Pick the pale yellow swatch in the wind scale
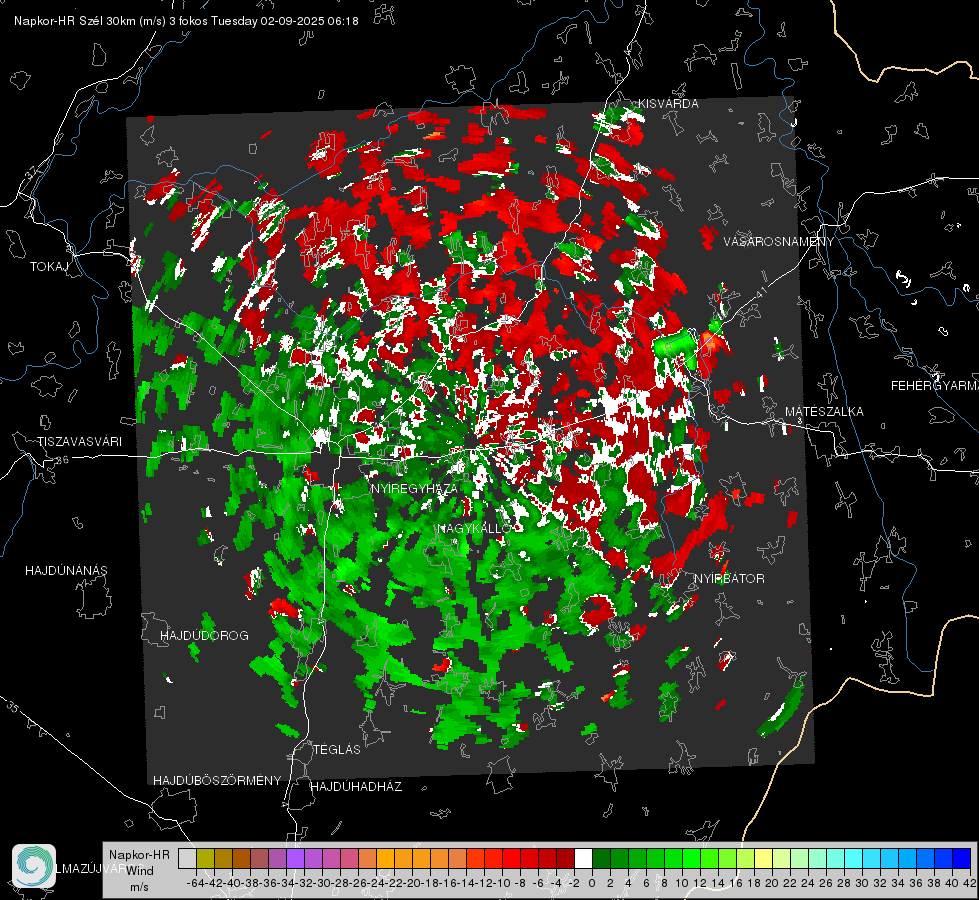979x900 pixels. click(x=764, y=858)
